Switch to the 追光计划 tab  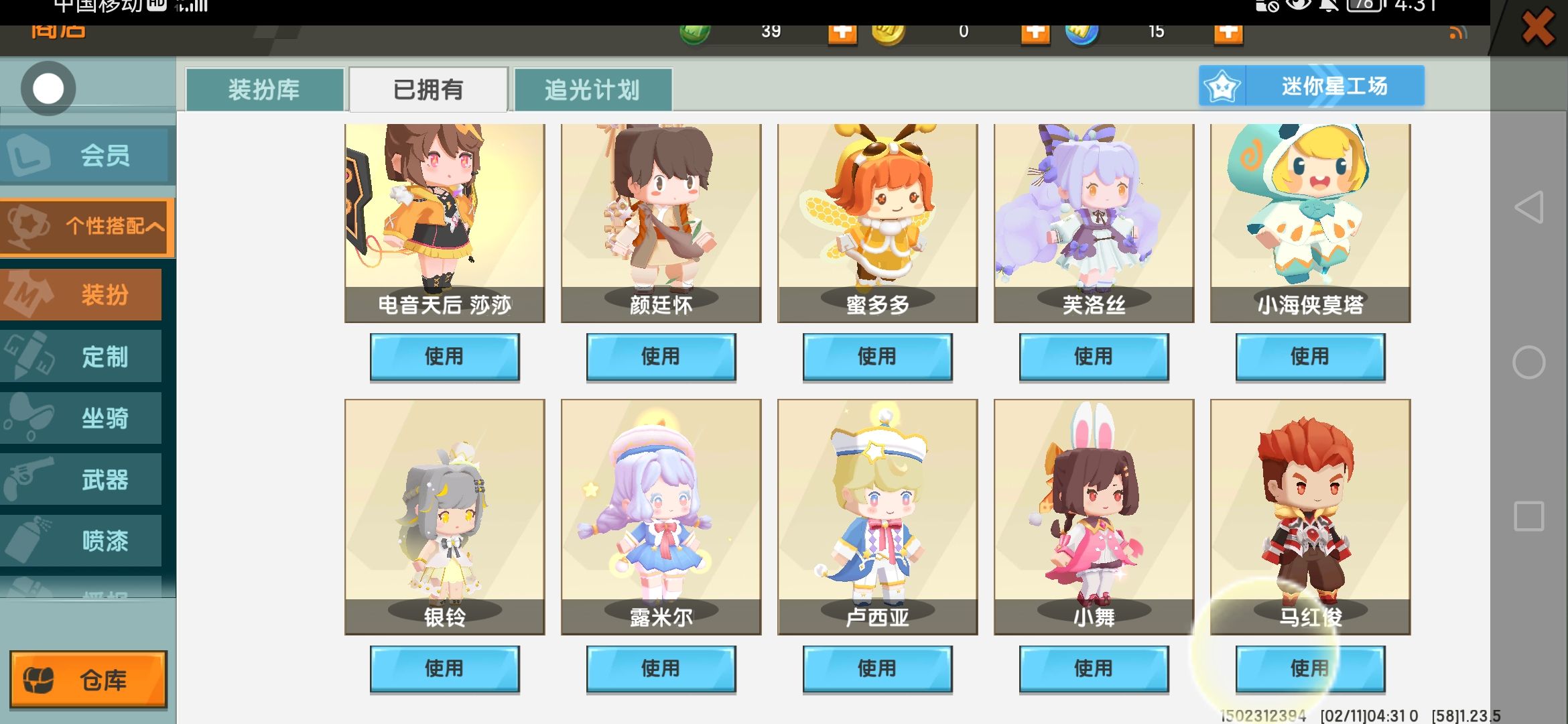click(x=592, y=89)
